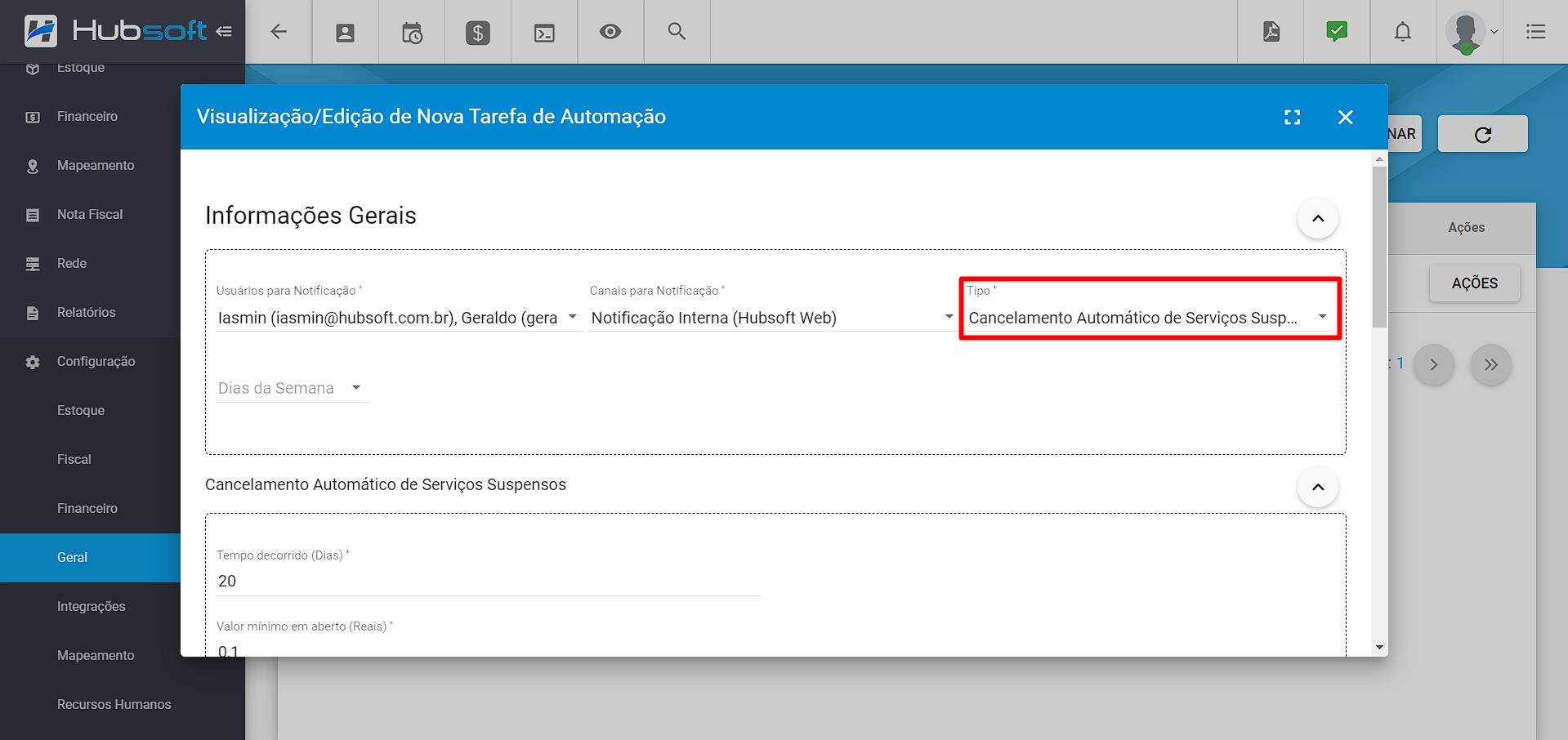Edit Valor mínimo em aberto field
Viewport: 1568px width, 740px height.
488,649
